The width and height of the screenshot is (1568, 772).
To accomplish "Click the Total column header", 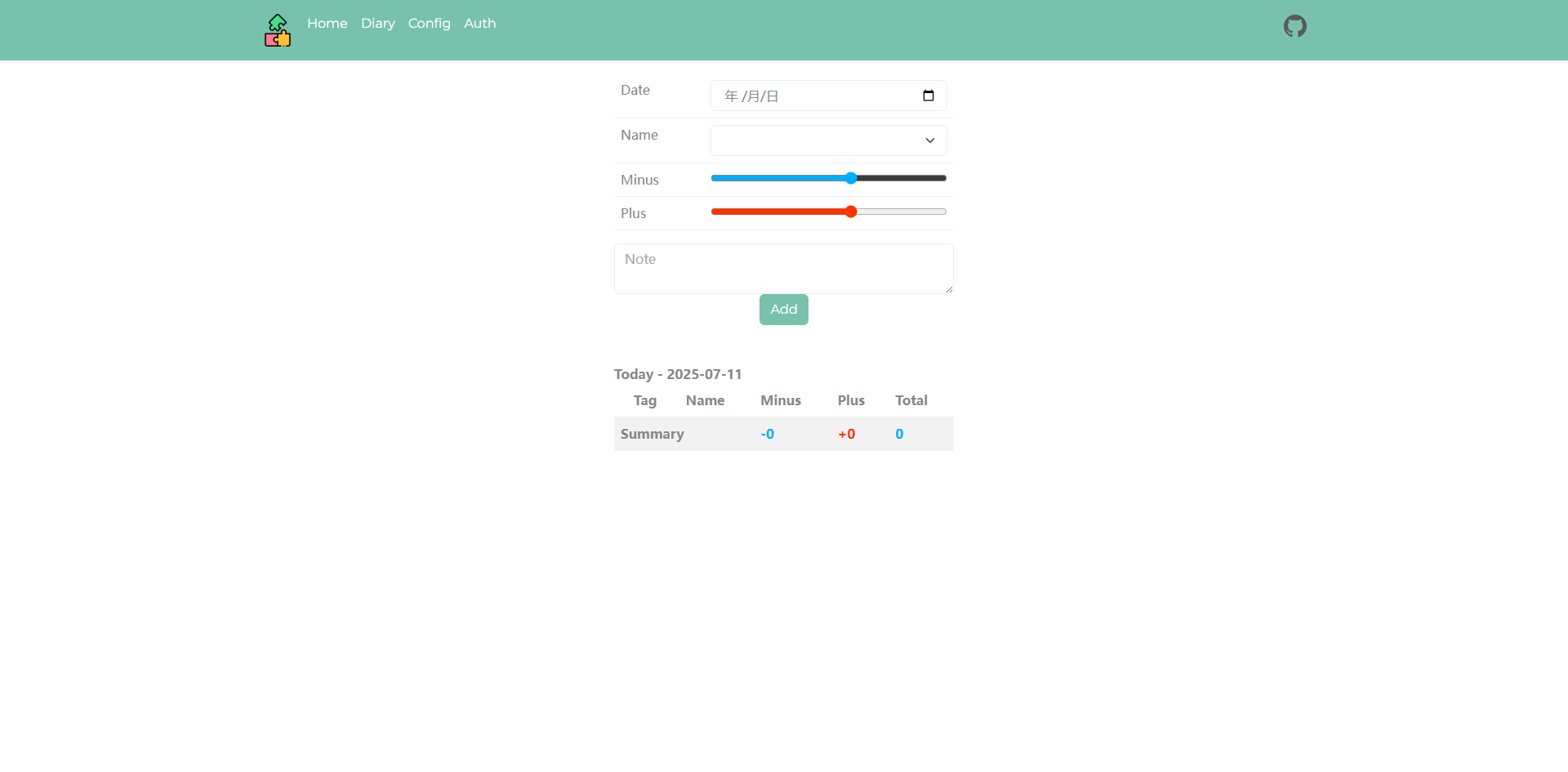I will 911,400.
